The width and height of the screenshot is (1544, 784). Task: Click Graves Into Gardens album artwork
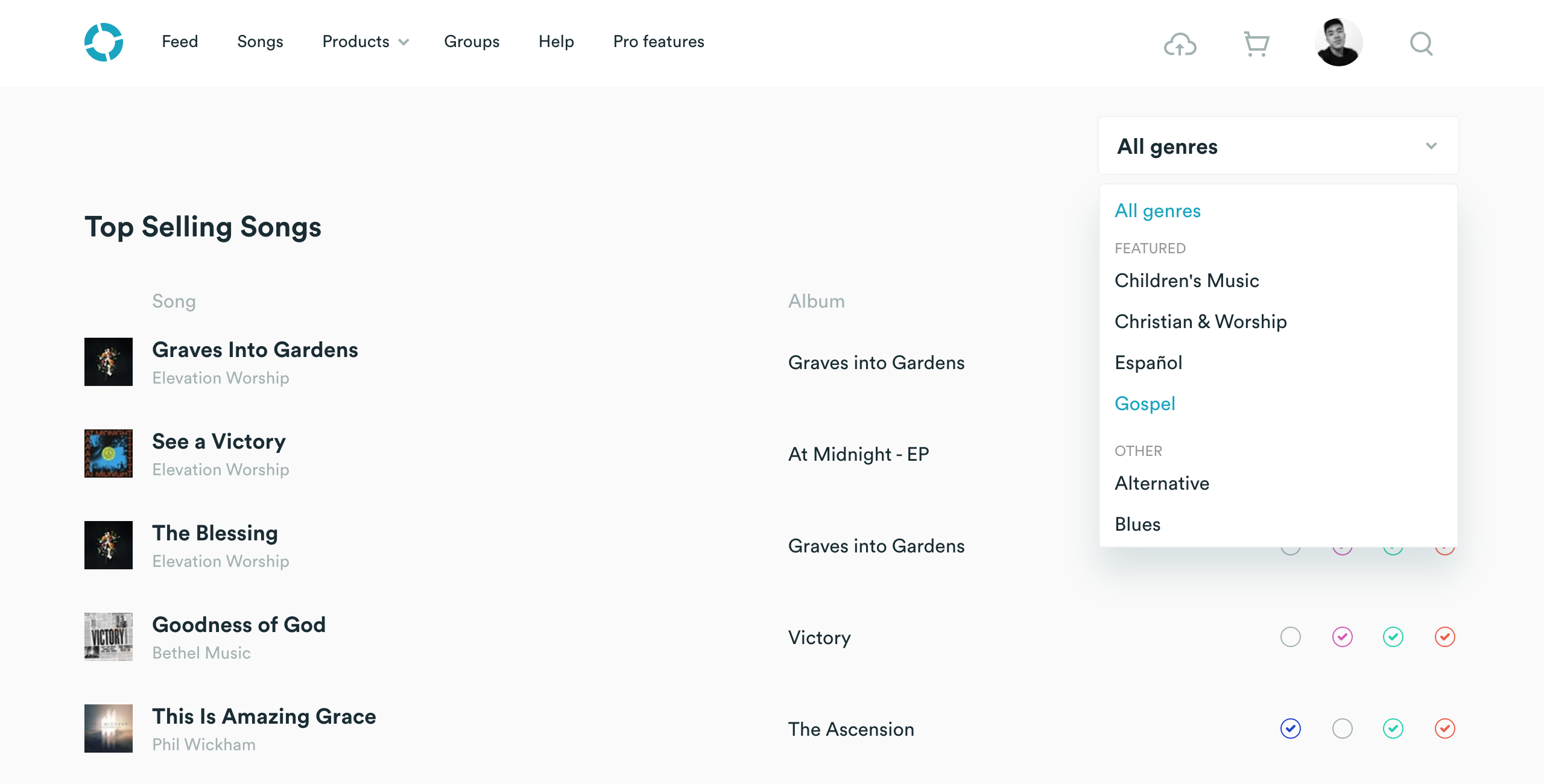pos(109,362)
